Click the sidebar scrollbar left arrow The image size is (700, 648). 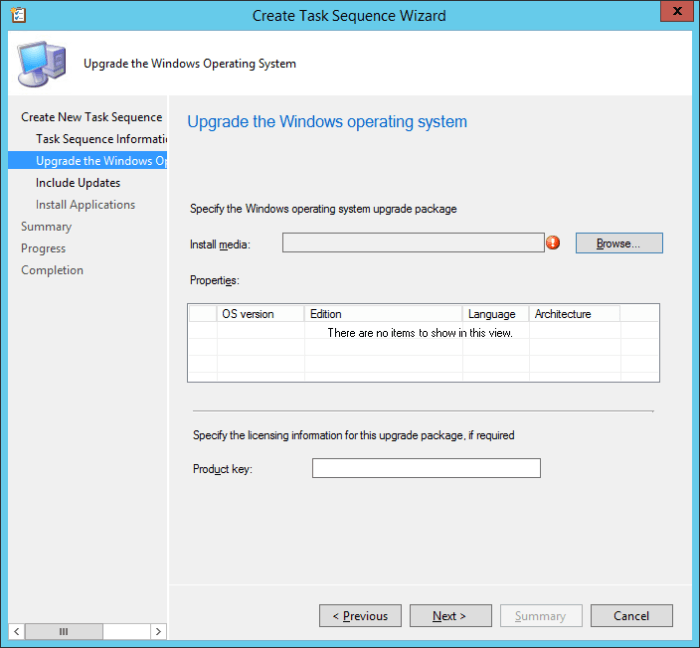[17, 631]
